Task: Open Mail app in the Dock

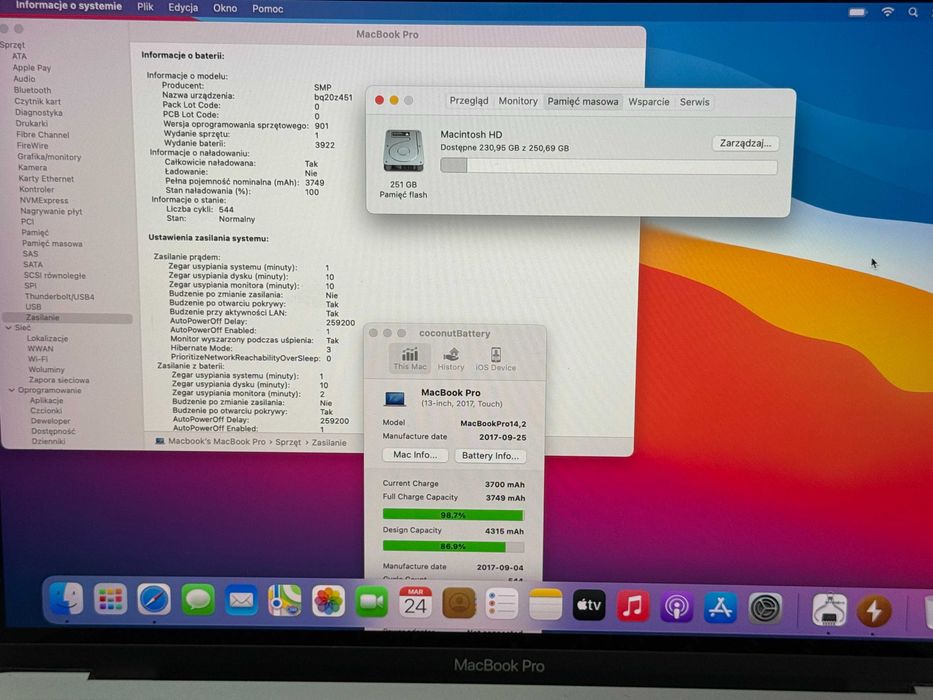Action: pos(241,601)
